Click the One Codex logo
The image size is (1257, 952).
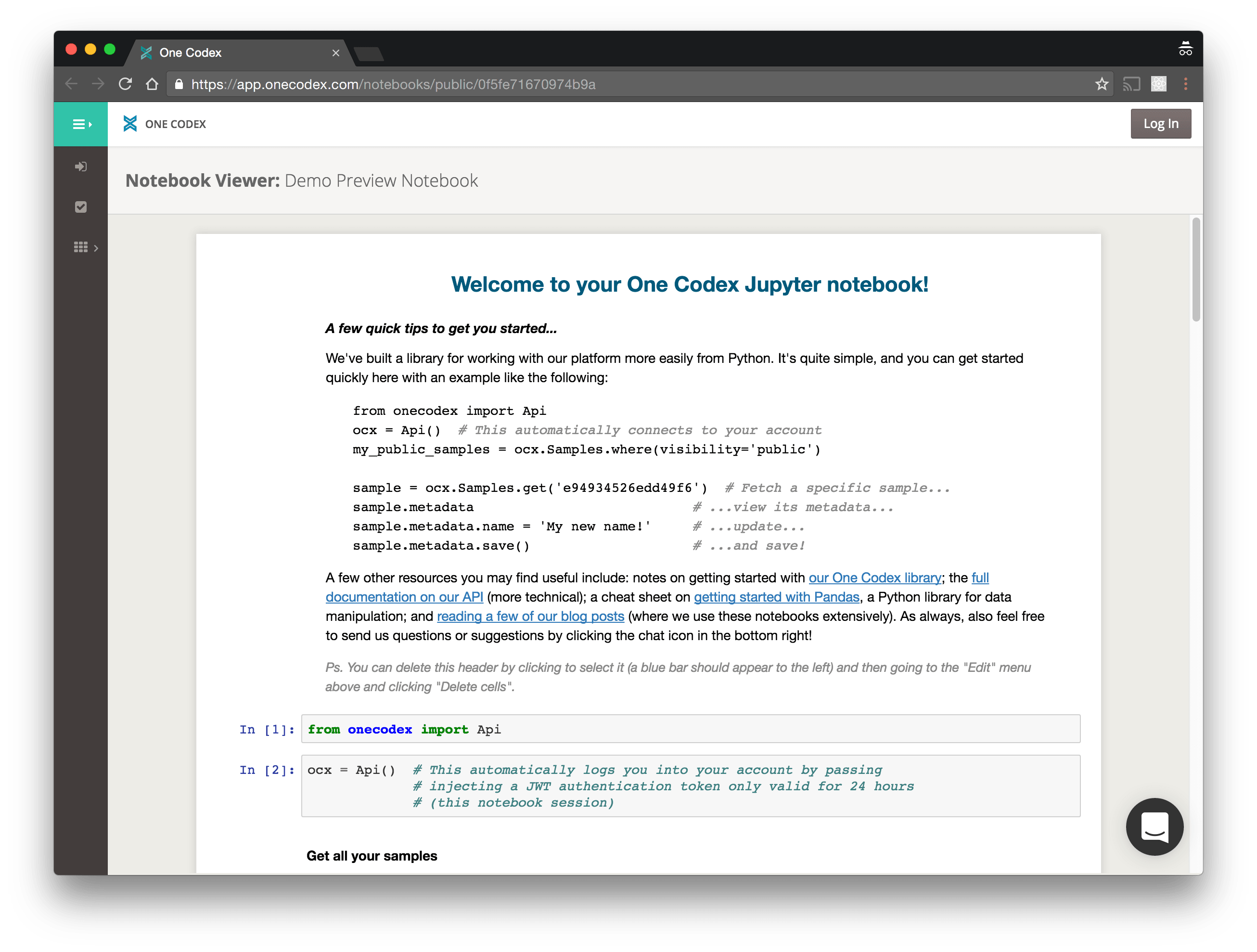click(130, 124)
